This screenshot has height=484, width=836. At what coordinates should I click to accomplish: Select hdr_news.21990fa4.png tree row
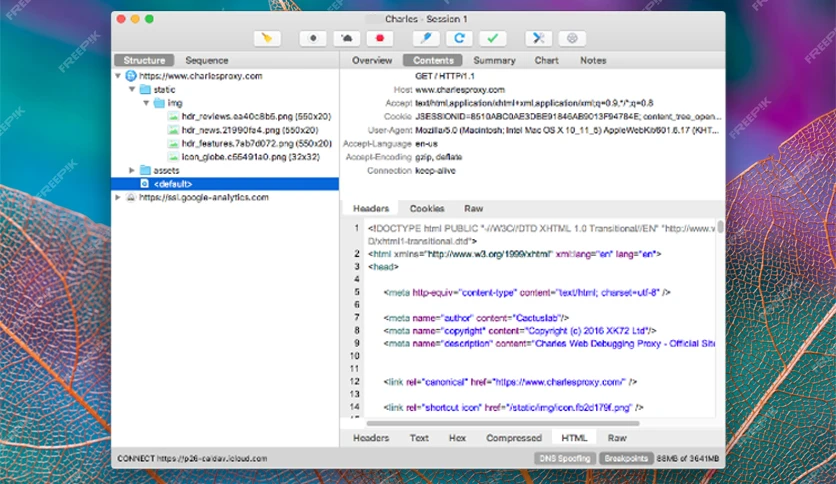(225, 130)
